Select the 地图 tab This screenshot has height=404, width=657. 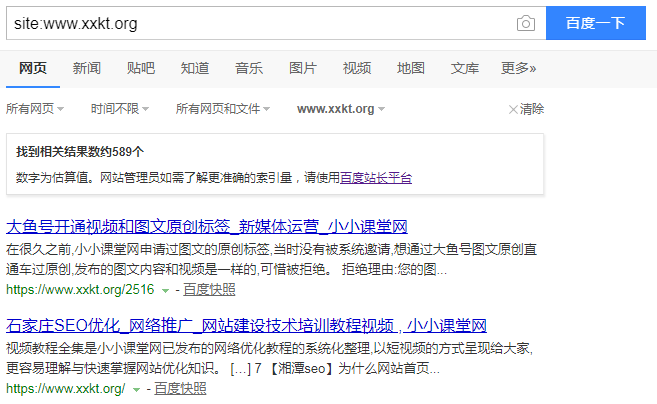pyautogui.click(x=411, y=68)
